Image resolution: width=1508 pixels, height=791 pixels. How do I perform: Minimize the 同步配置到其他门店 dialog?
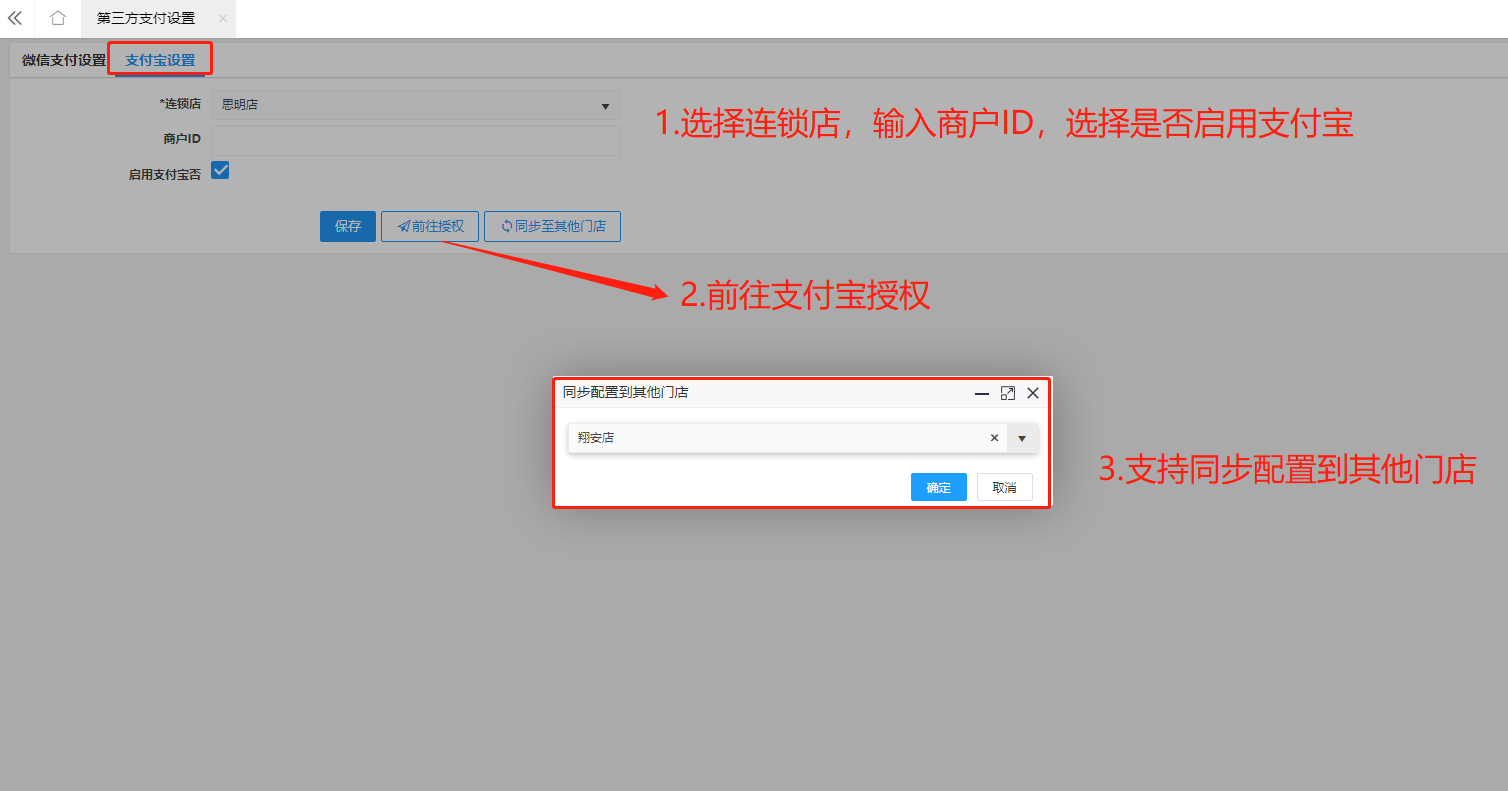(982, 394)
